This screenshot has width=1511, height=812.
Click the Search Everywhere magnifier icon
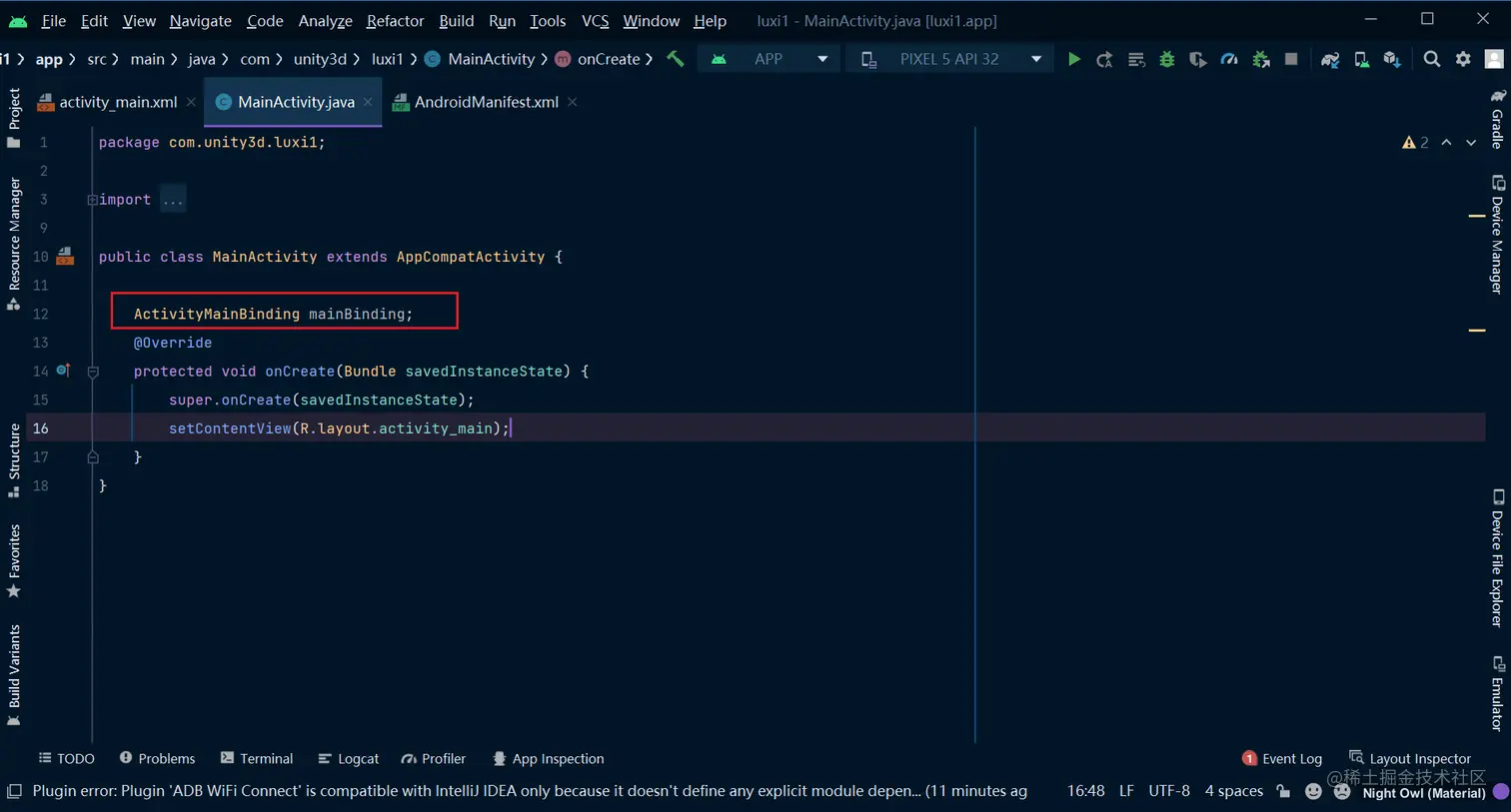[1432, 60]
